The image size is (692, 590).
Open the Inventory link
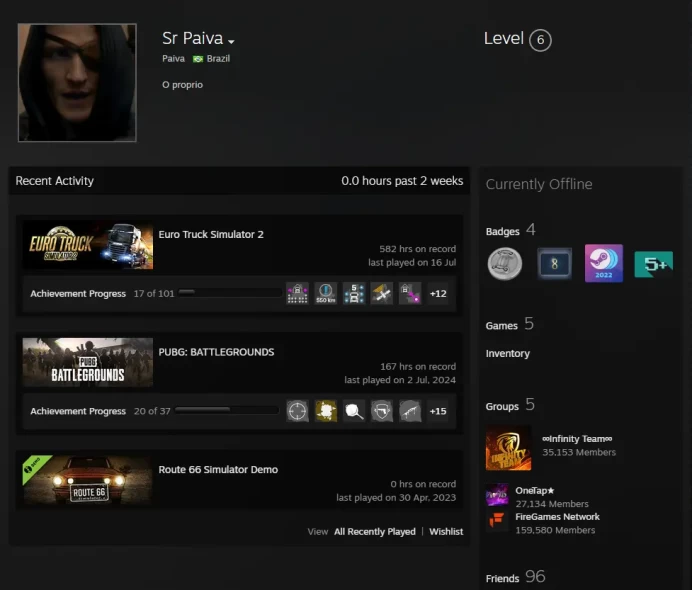pos(508,353)
